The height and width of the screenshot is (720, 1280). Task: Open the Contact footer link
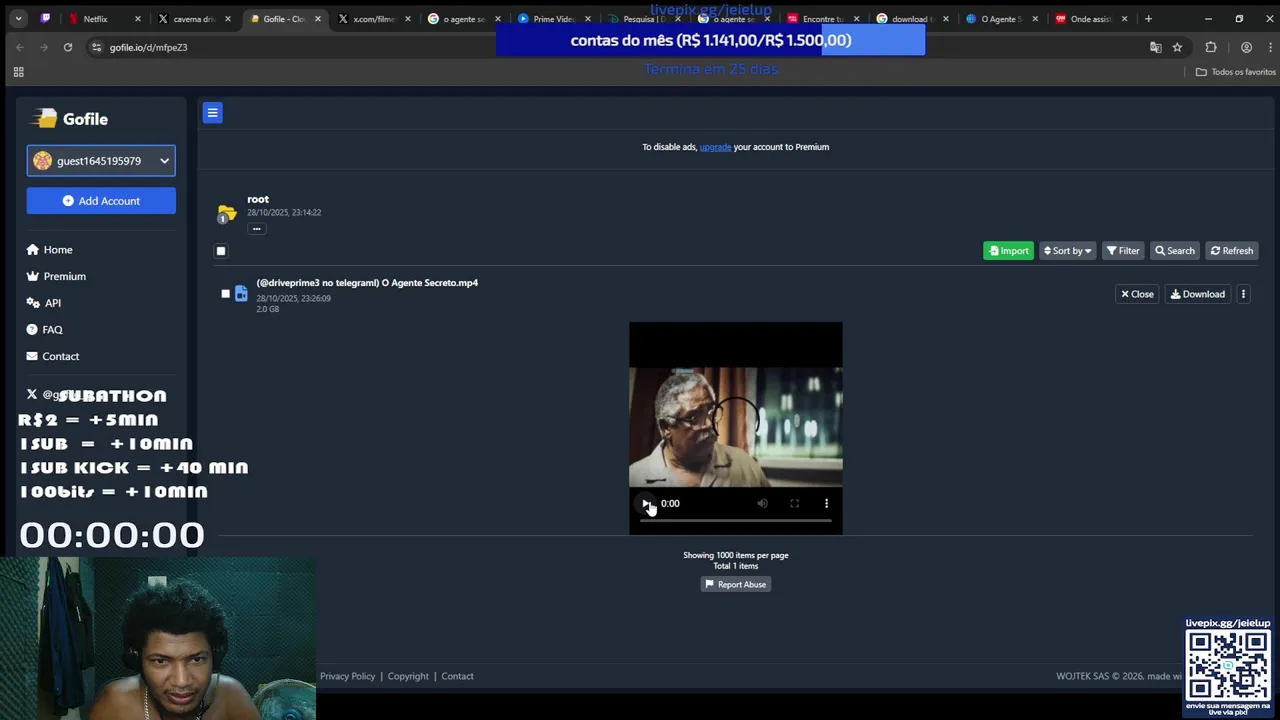point(457,677)
